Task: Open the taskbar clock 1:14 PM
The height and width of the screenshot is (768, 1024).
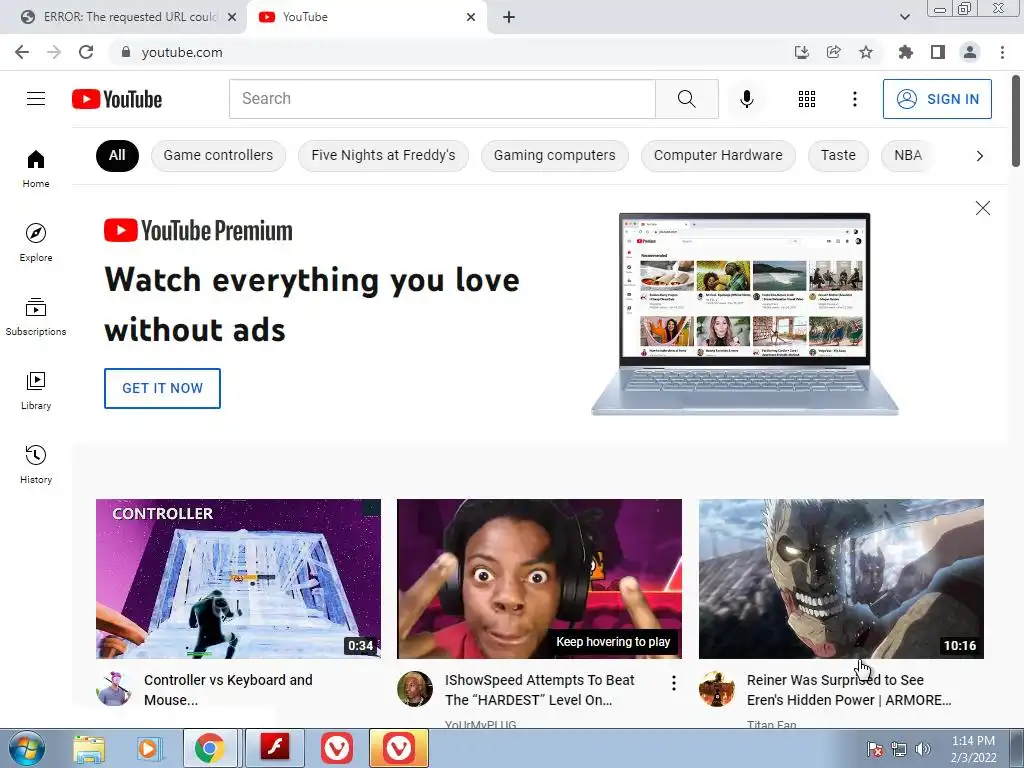Action: (x=973, y=749)
